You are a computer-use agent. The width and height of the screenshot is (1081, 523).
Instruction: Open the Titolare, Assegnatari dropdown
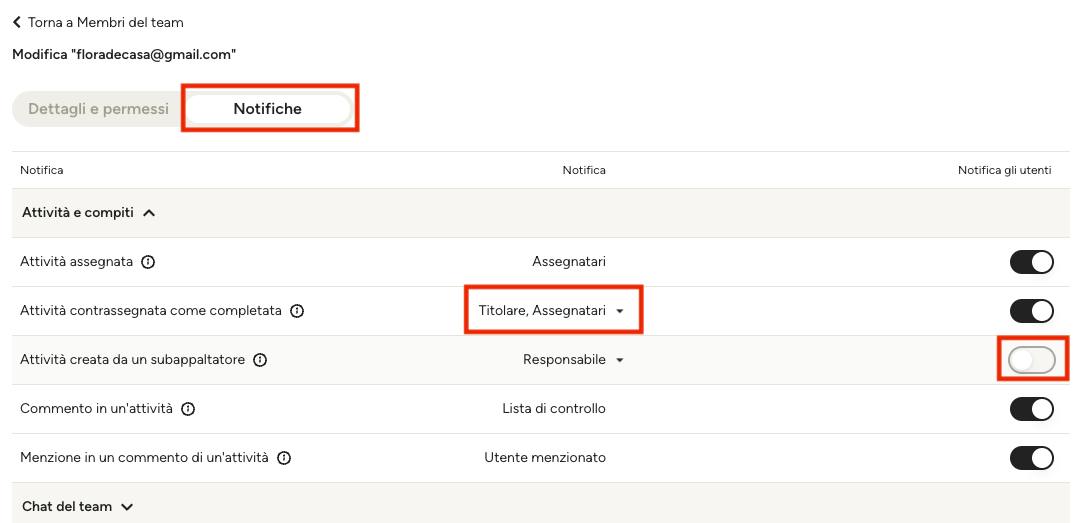click(x=551, y=311)
